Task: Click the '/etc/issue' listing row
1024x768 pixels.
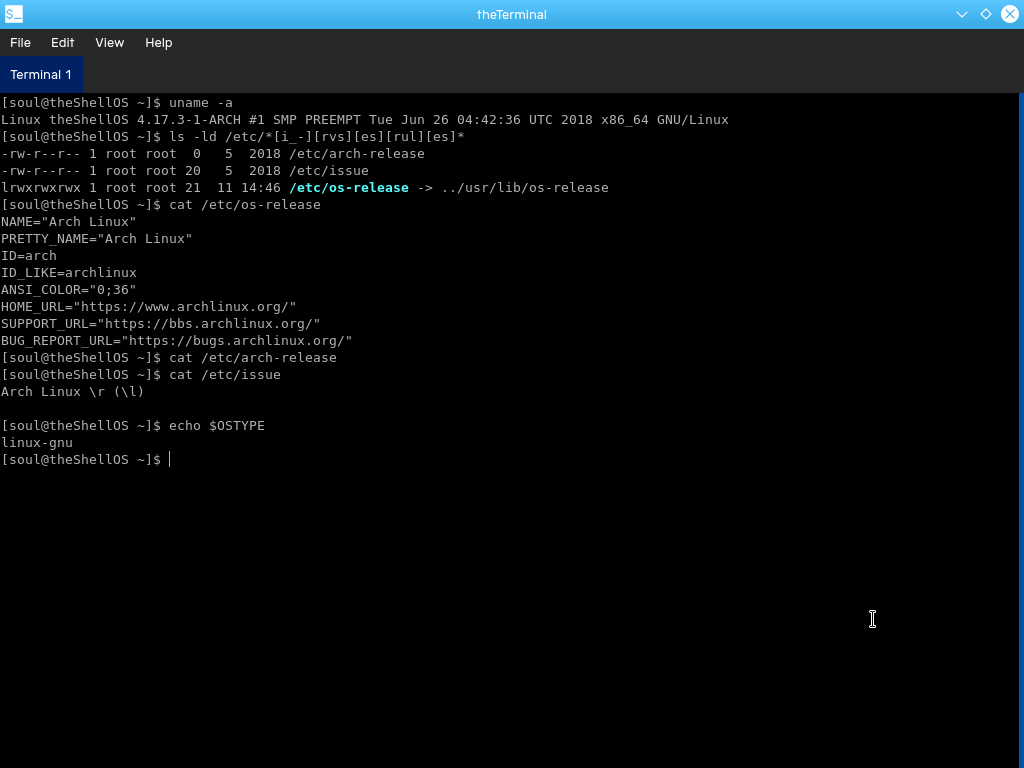Action: click(x=185, y=170)
